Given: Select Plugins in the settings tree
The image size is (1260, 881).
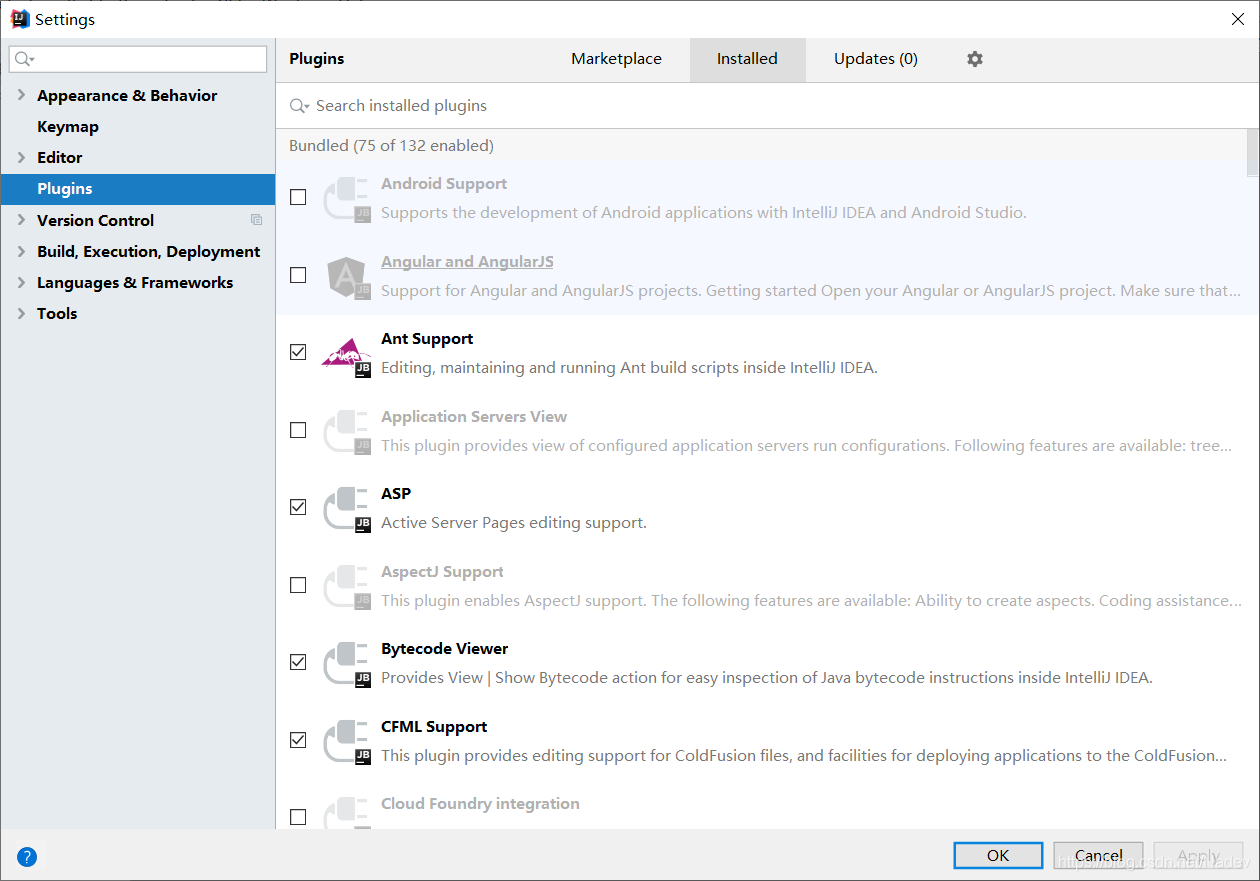Looking at the screenshot, I should tap(138, 188).
